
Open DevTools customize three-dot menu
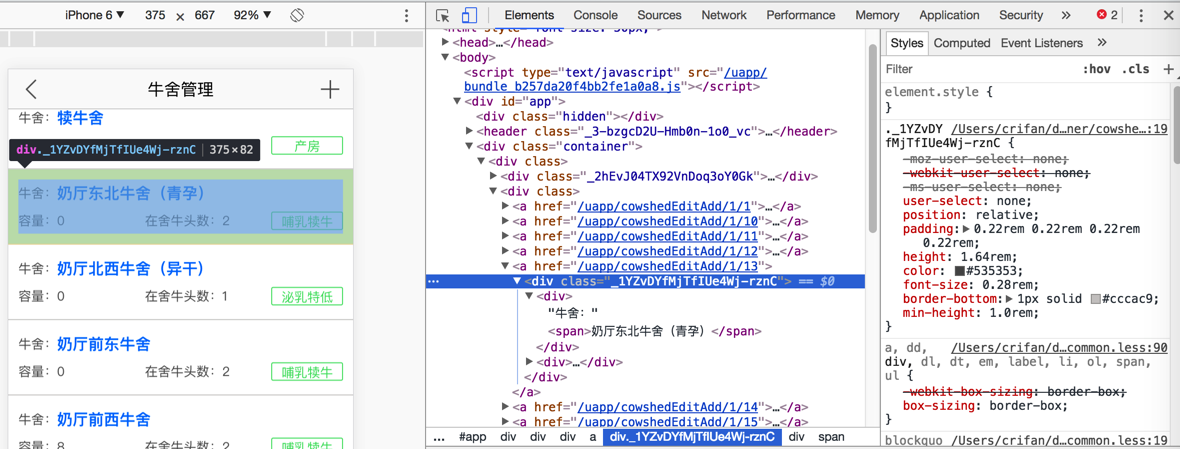pos(1141,15)
